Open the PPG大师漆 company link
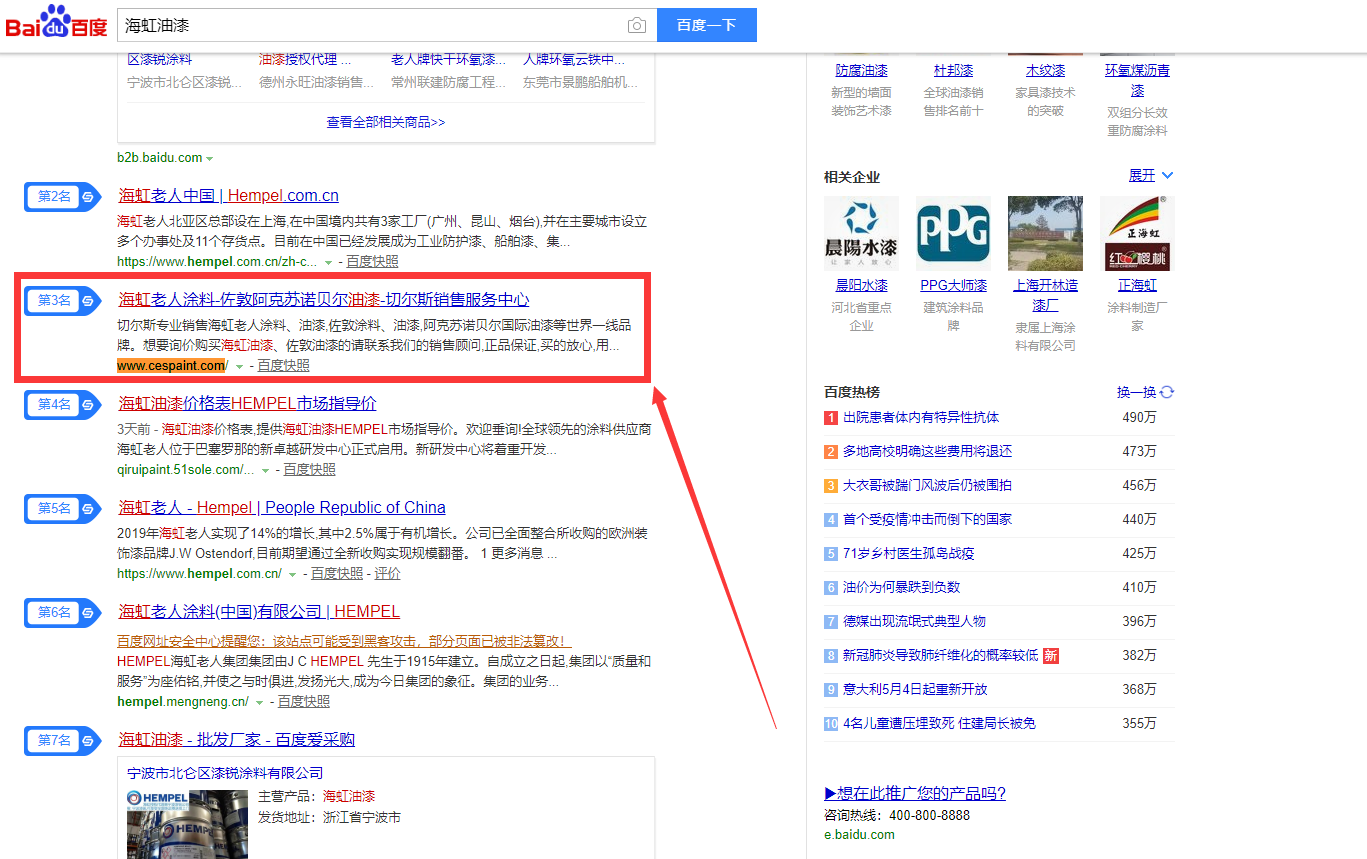The width and height of the screenshot is (1367, 859). coord(953,286)
